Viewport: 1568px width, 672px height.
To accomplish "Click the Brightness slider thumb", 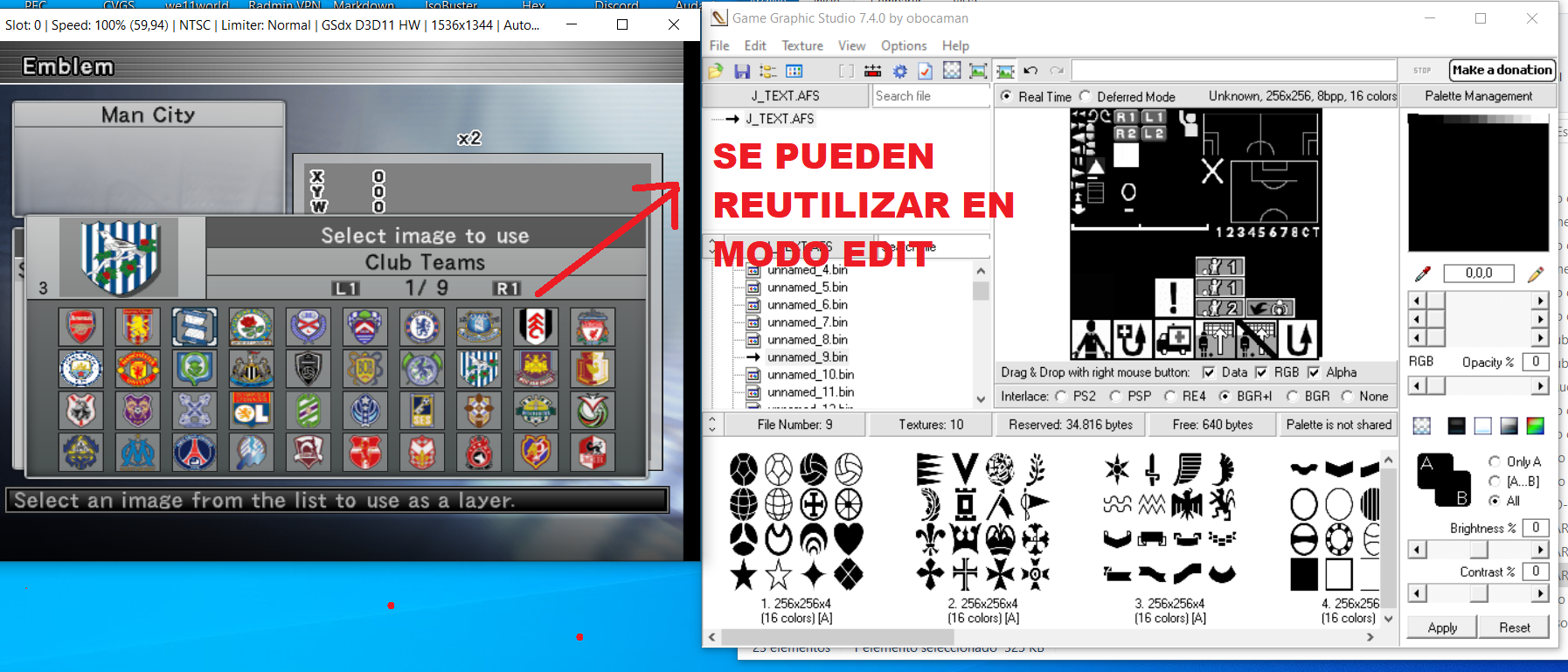I will click(1478, 550).
